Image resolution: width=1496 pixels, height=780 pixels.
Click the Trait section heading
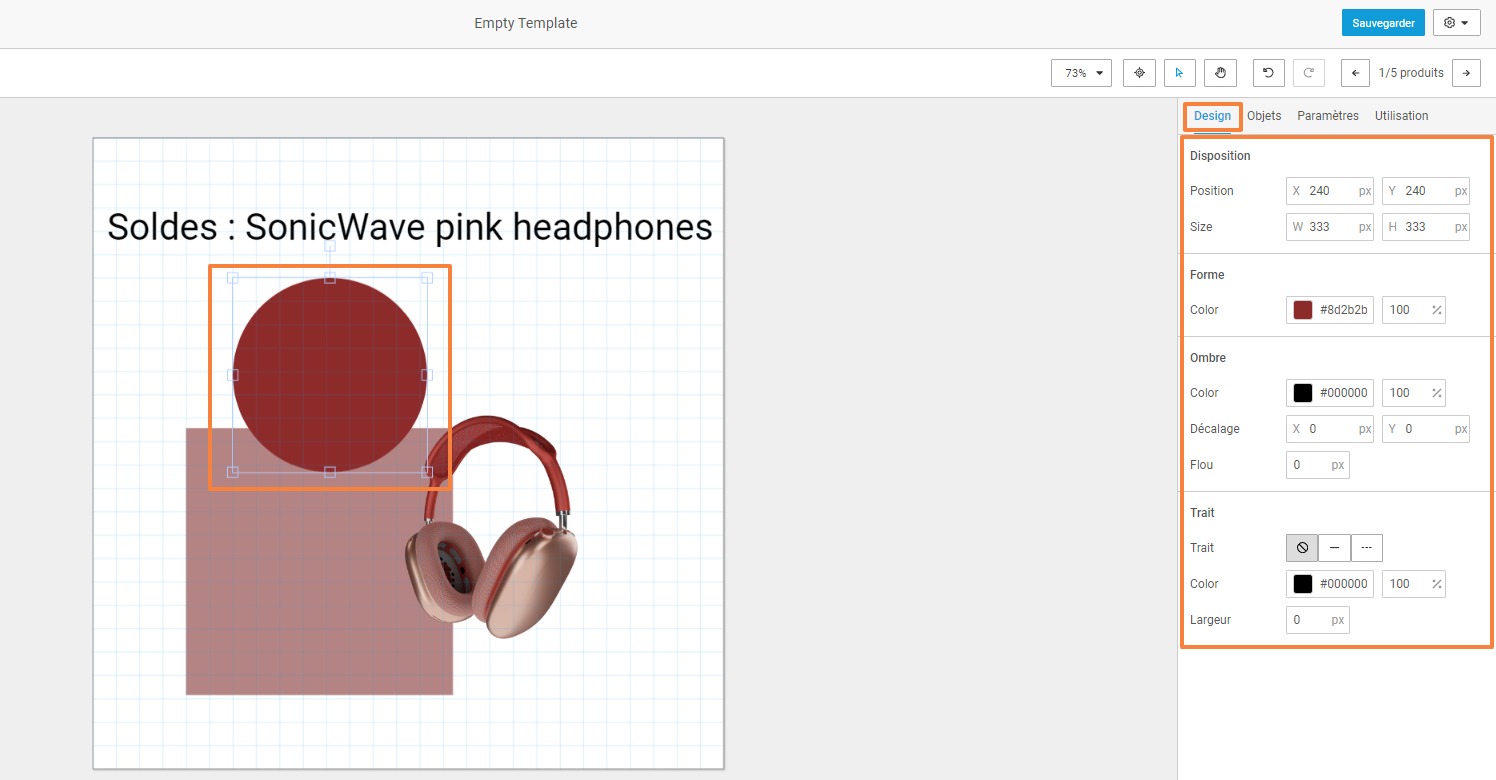click(x=1202, y=513)
